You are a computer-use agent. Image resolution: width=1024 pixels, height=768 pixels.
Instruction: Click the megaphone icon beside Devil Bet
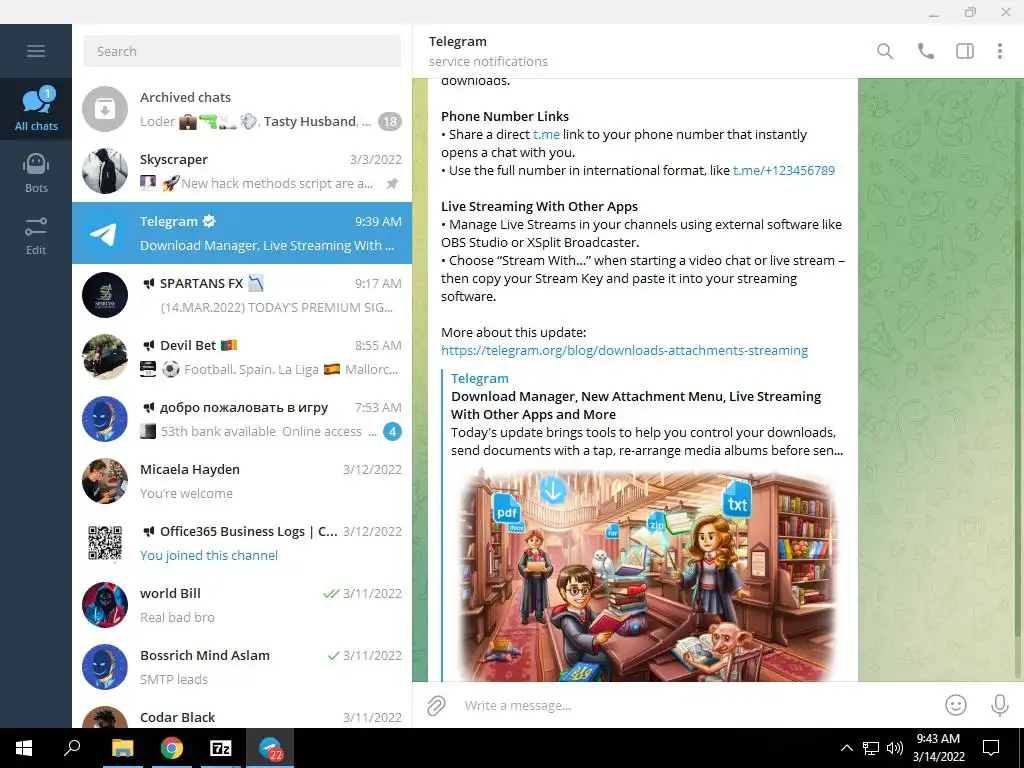148,345
